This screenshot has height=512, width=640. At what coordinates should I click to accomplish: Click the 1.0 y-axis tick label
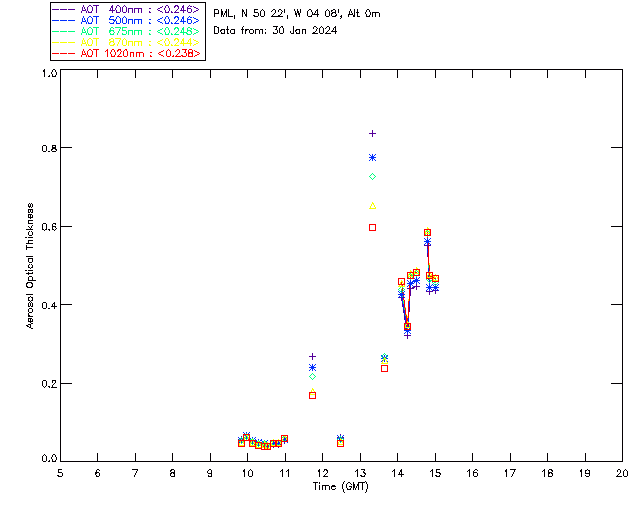[x=49, y=73]
